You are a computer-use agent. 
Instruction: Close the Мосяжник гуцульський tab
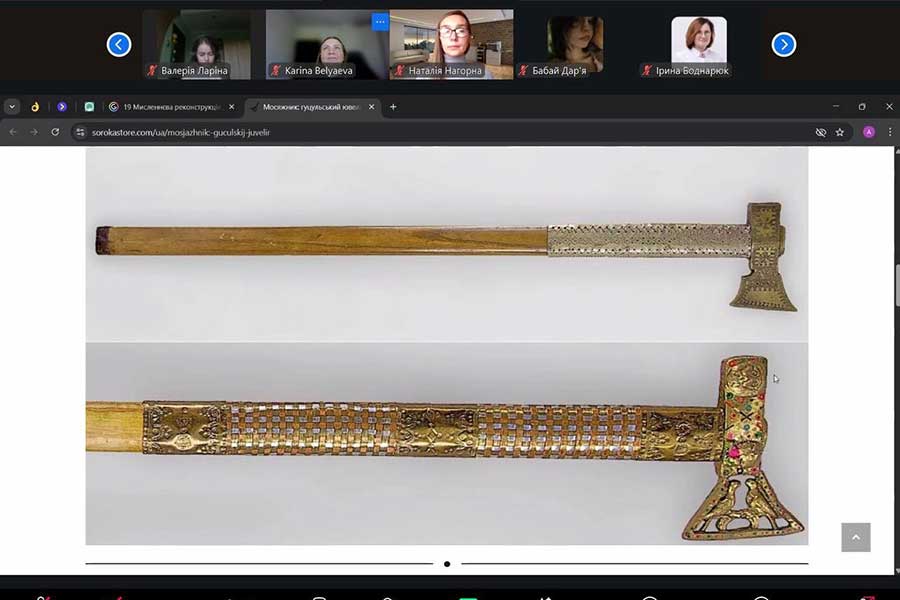pyautogui.click(x=371, y=107)
